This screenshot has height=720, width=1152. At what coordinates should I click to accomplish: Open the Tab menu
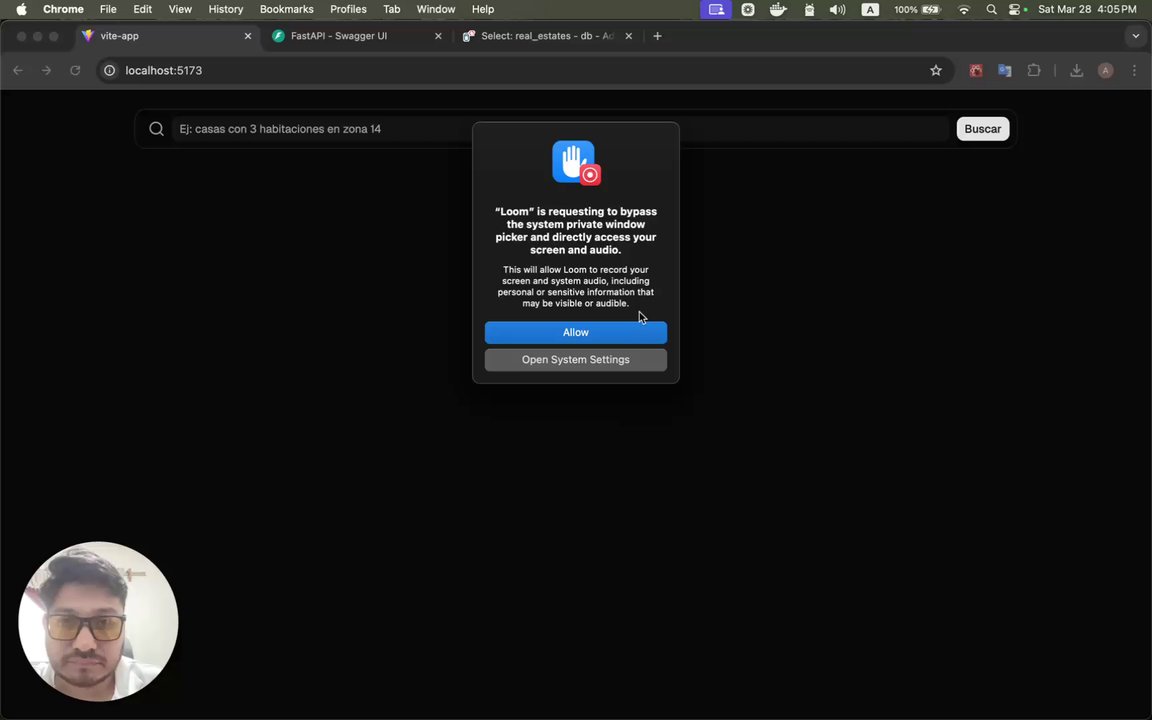pyautogui.click(x=392, y=10)
